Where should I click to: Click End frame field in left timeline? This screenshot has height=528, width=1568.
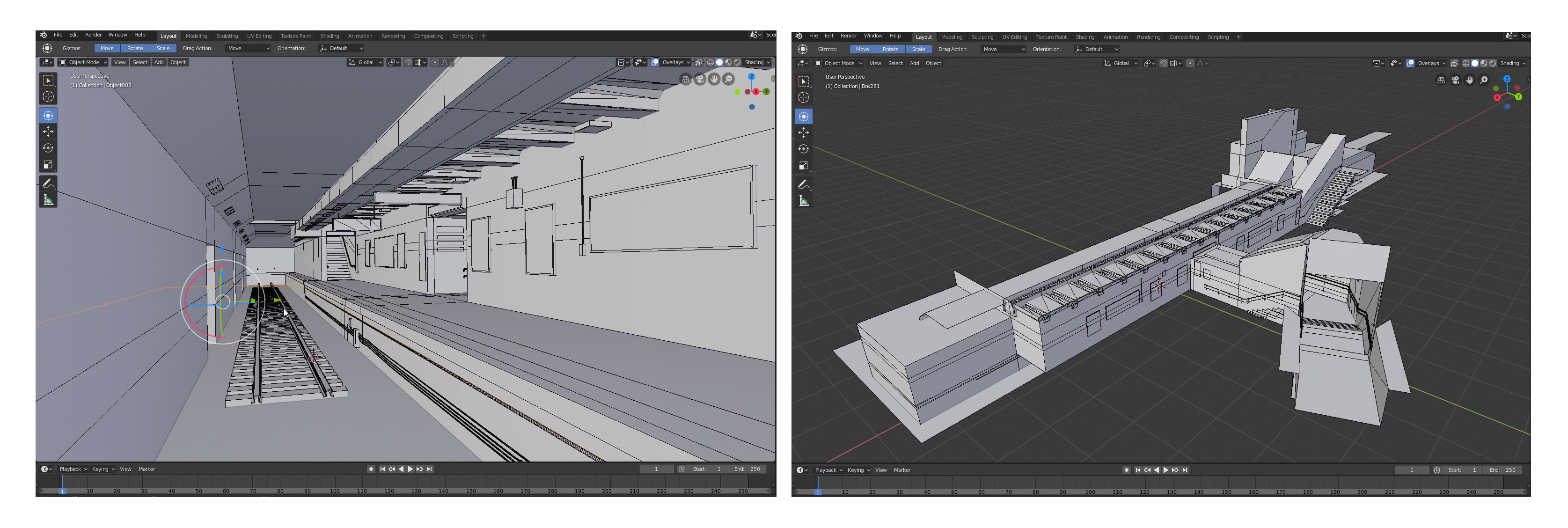[x=747, y=469]
